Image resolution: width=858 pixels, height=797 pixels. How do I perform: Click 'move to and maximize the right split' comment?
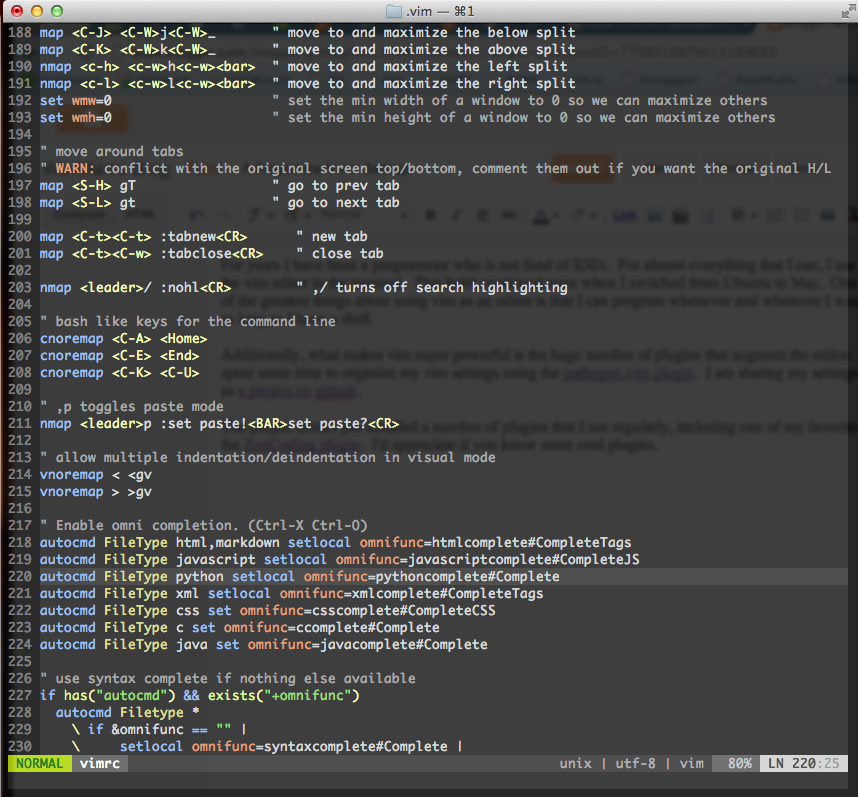[432, 83]
